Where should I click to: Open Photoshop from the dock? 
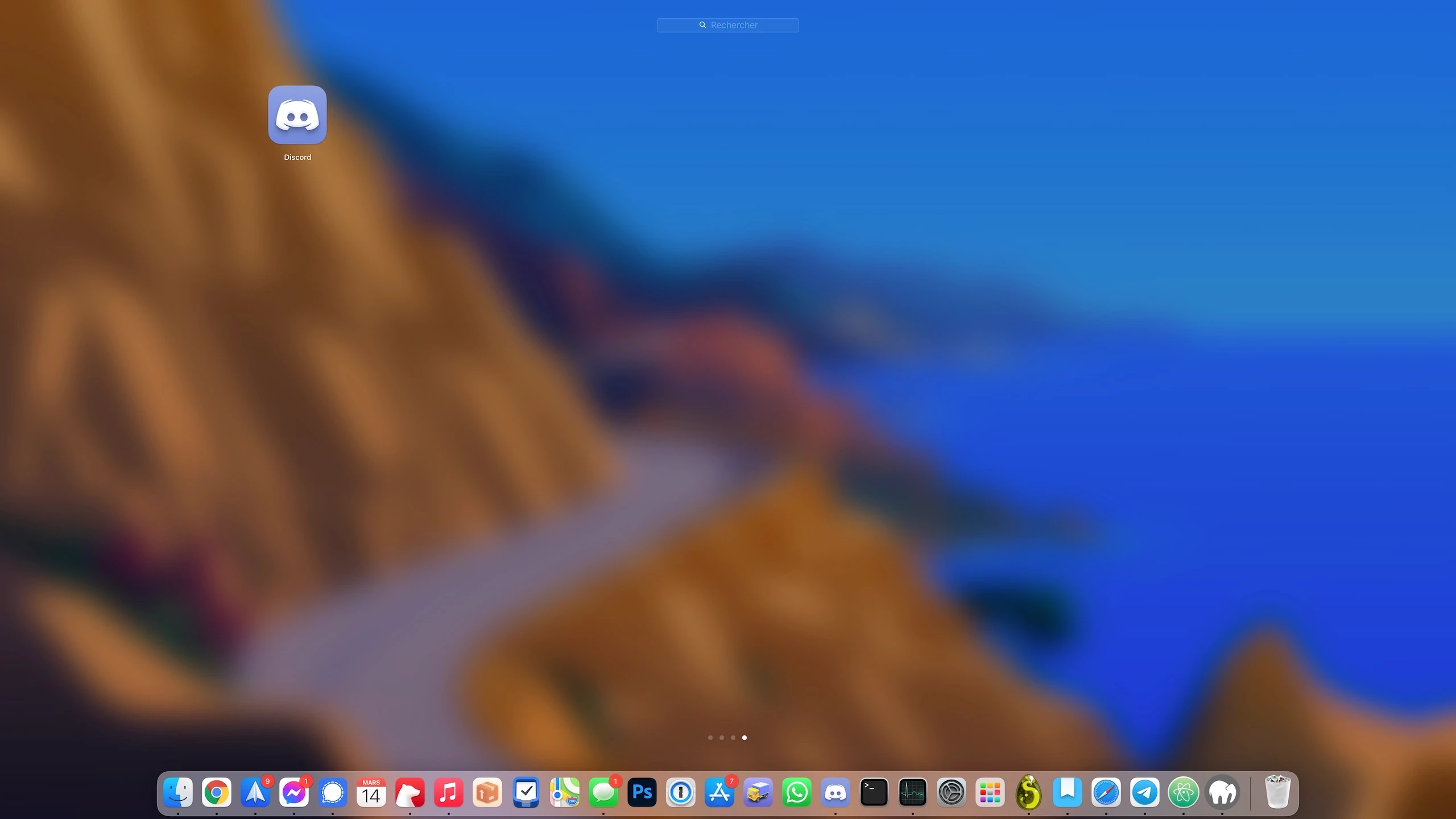(642, 792)
